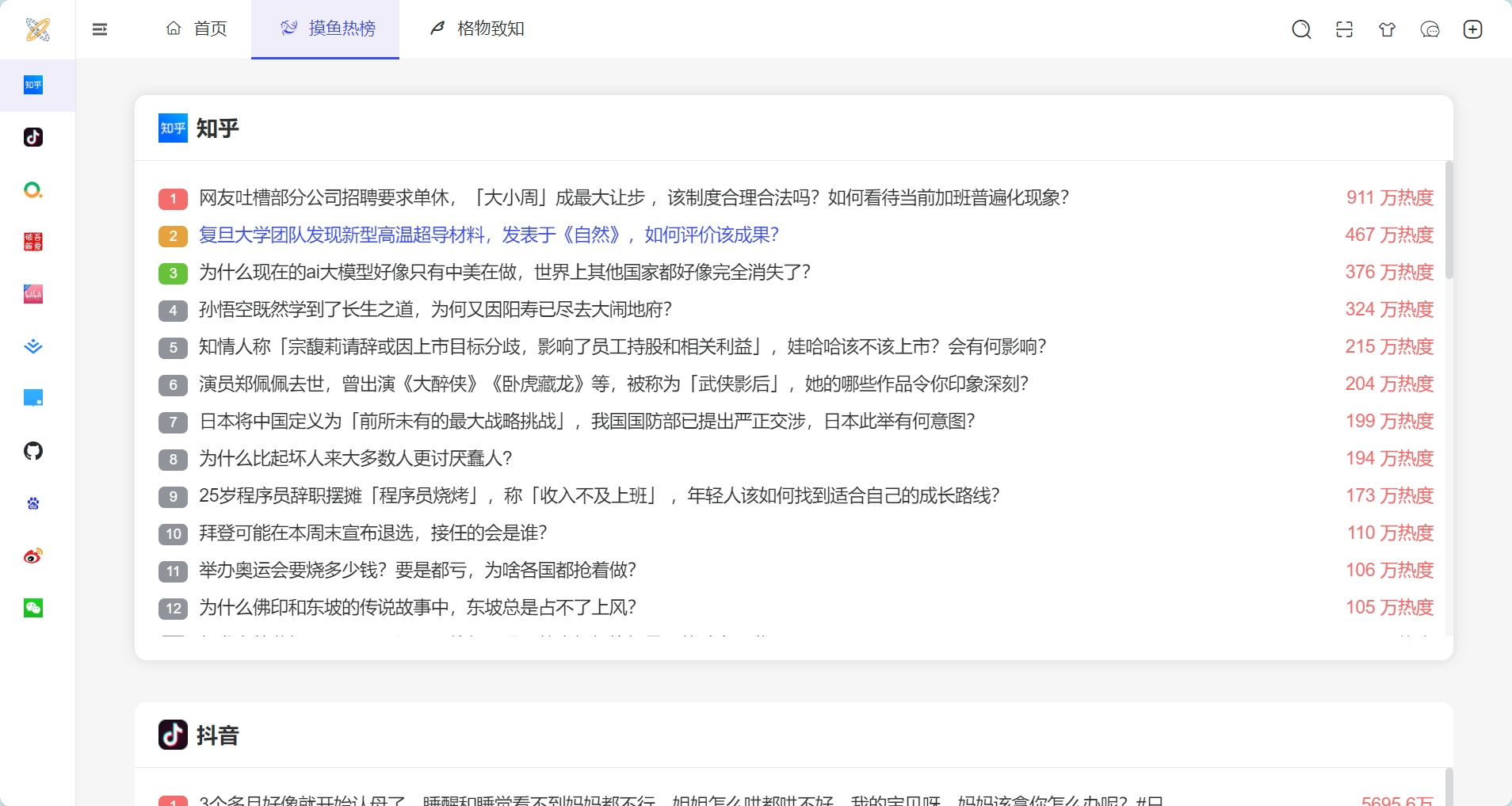Open the chat bubbles icon

1430,29
